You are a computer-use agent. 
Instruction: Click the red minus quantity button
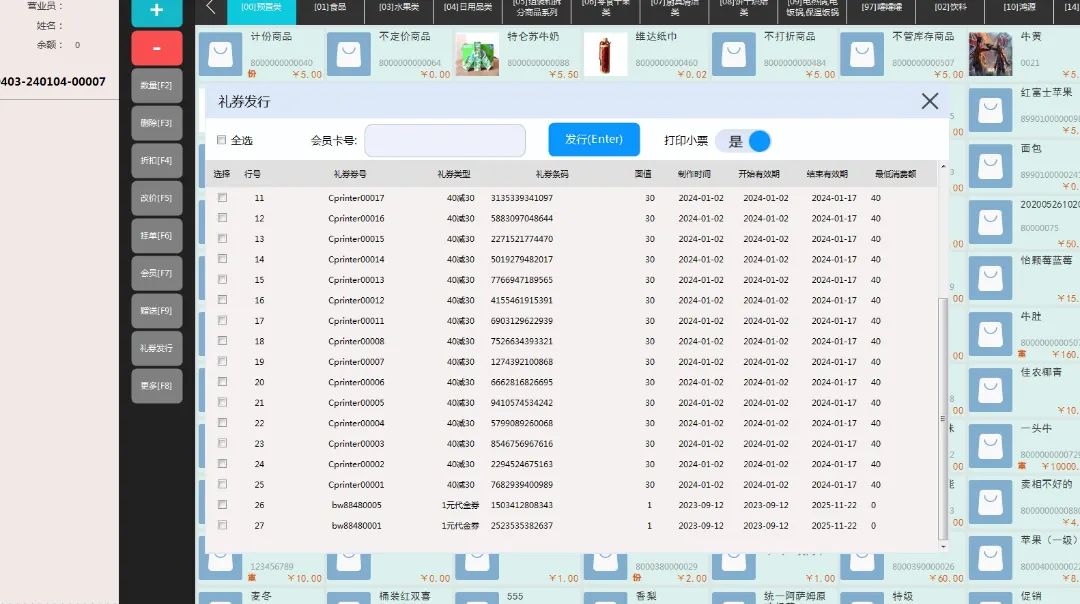click(156, 48)
